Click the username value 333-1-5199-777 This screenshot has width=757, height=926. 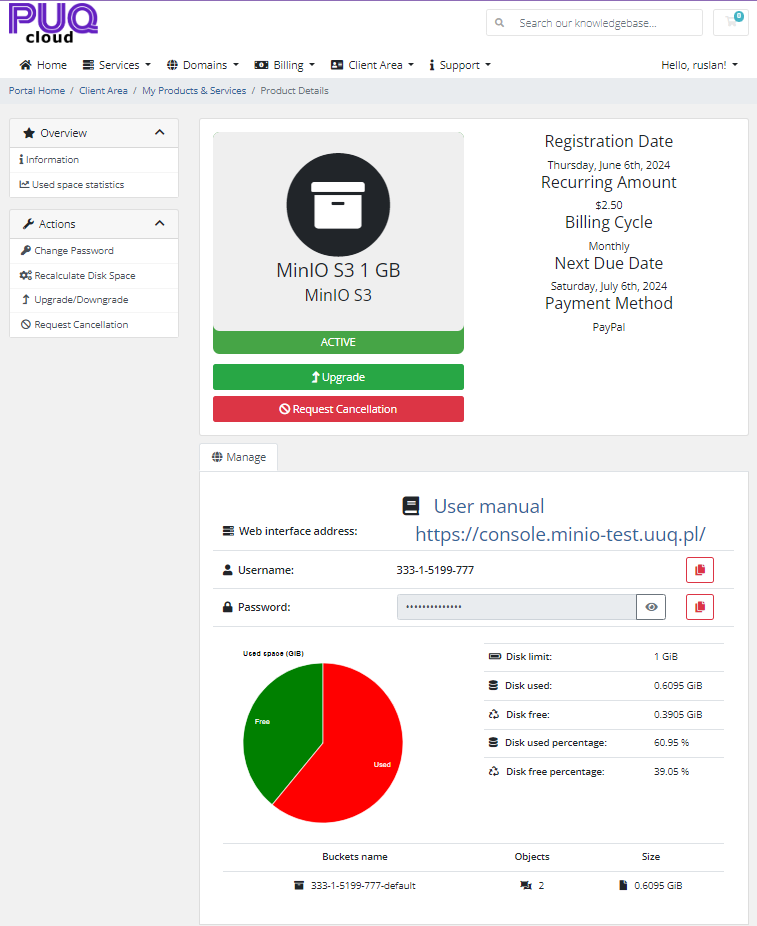click(435, 570)
